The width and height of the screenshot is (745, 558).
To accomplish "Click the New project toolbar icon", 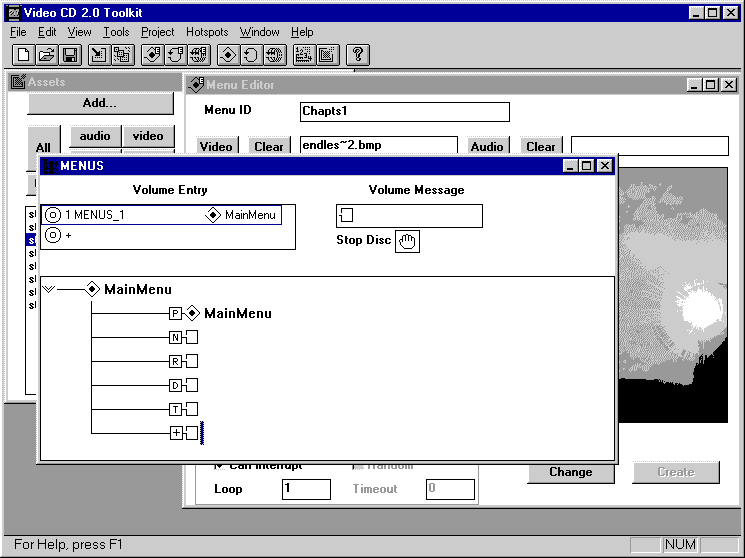I will point(23,55).
